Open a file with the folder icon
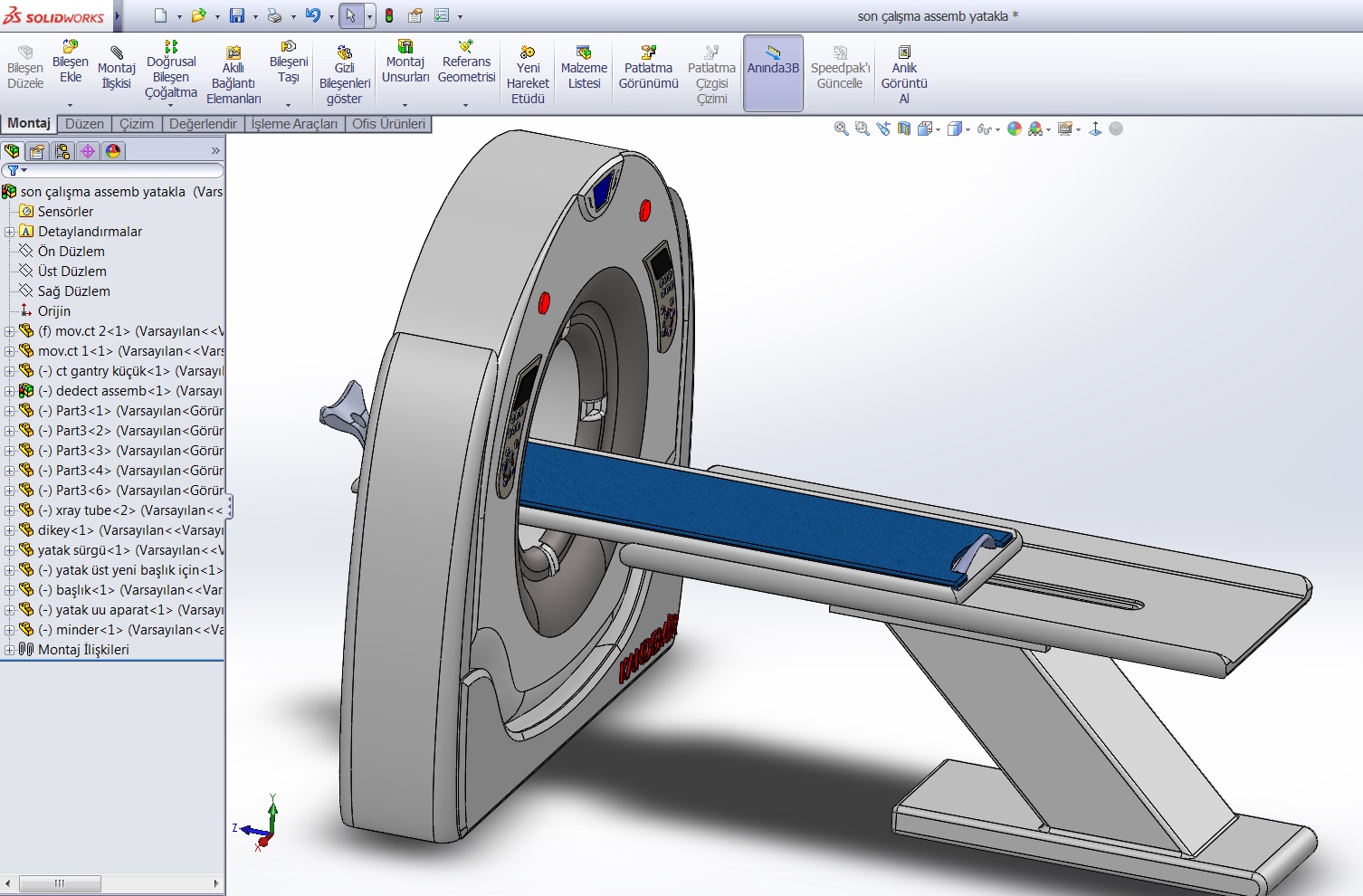 [x=198, y=15]
